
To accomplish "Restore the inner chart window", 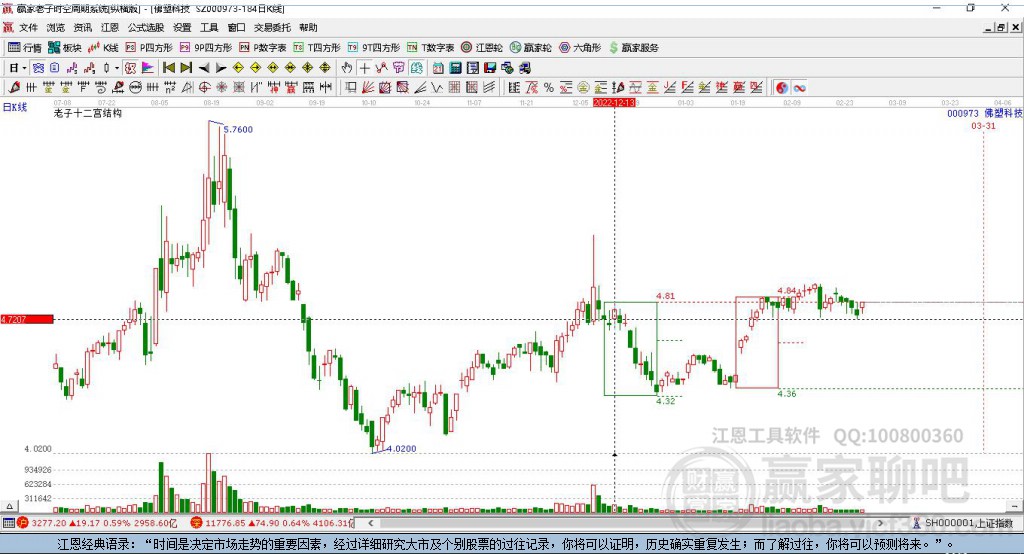I will pos(1001,27).
